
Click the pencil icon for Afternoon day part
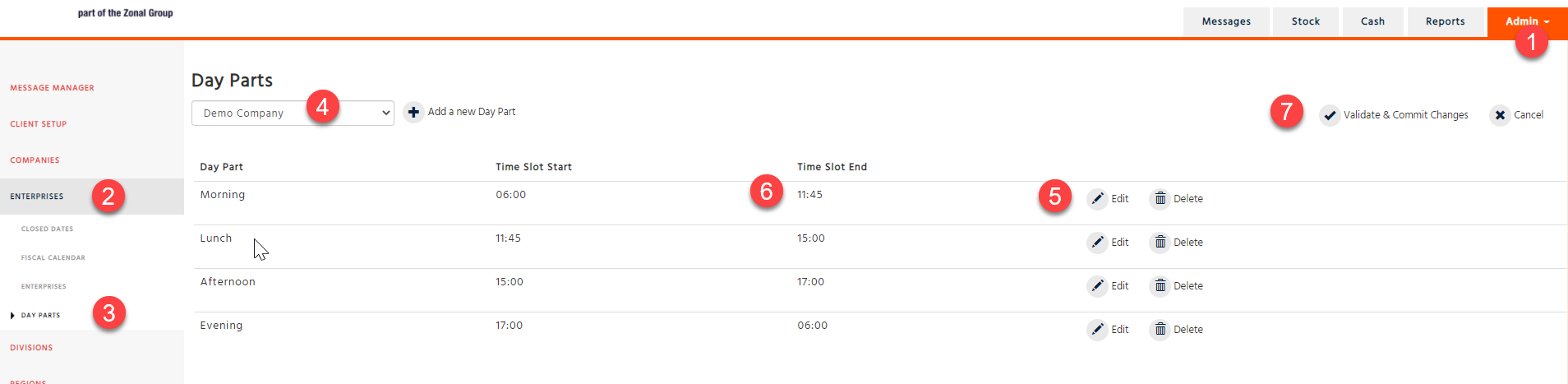click(1097, 286)
